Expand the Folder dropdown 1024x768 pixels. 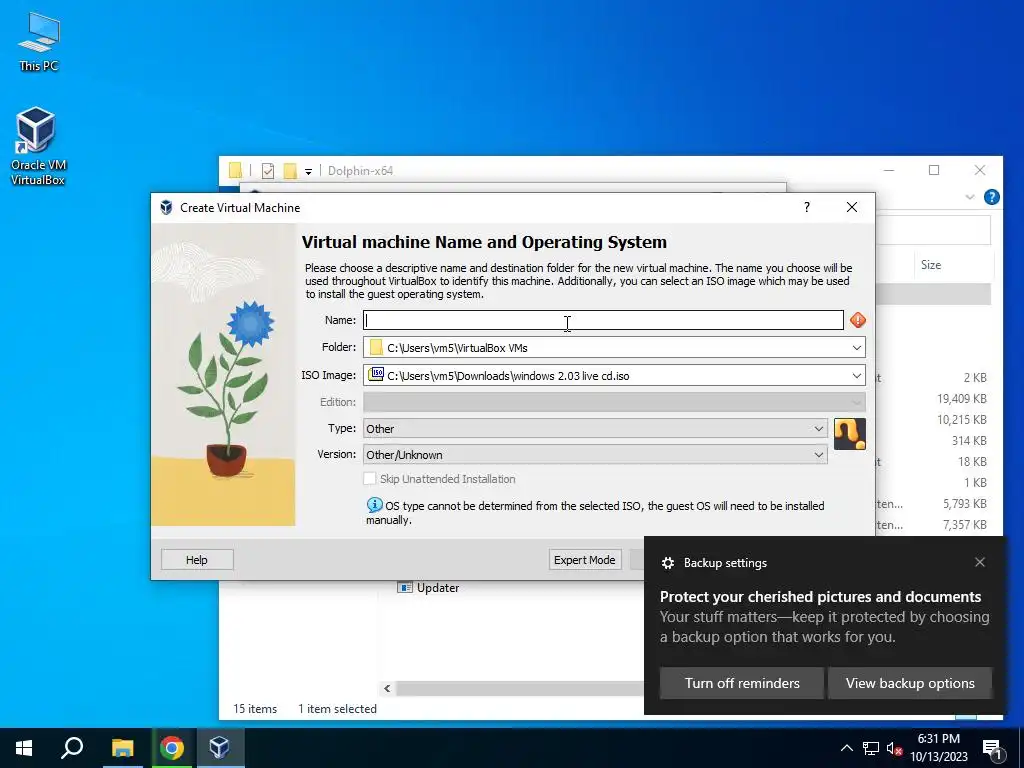pos(856,347)
